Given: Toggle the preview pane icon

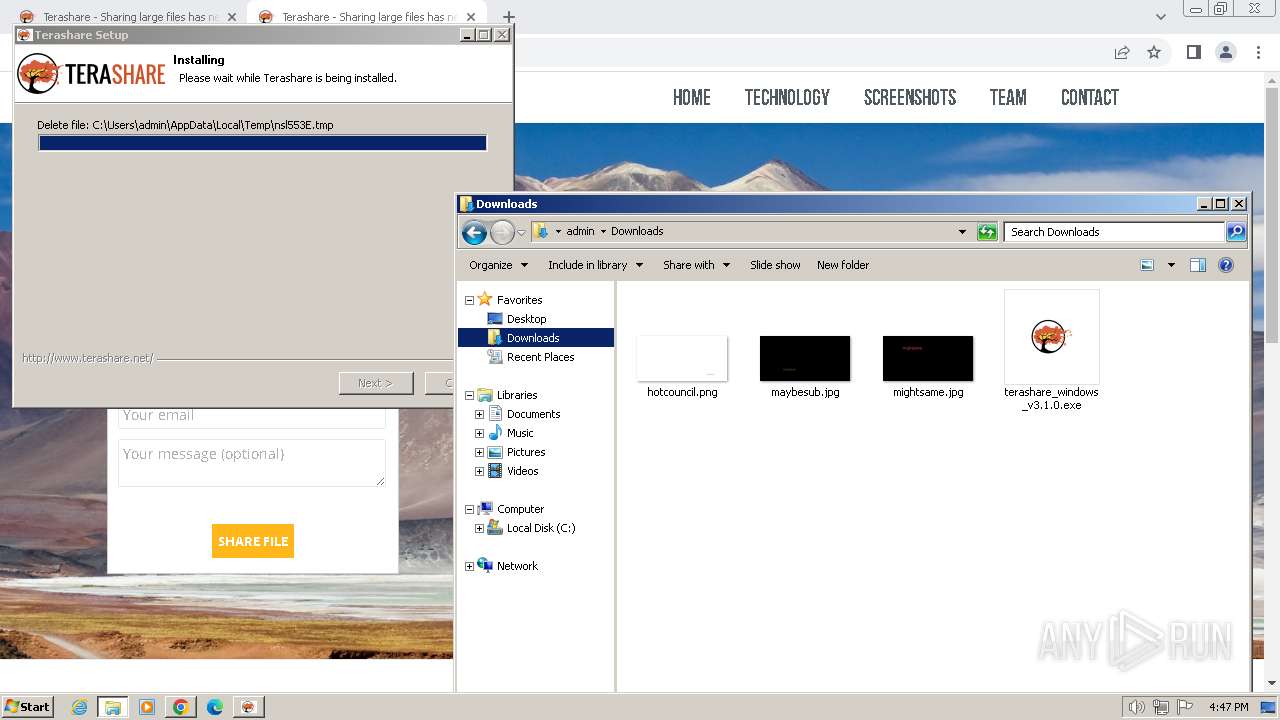Looking at the screenshot, I should tap(1198, 265).
